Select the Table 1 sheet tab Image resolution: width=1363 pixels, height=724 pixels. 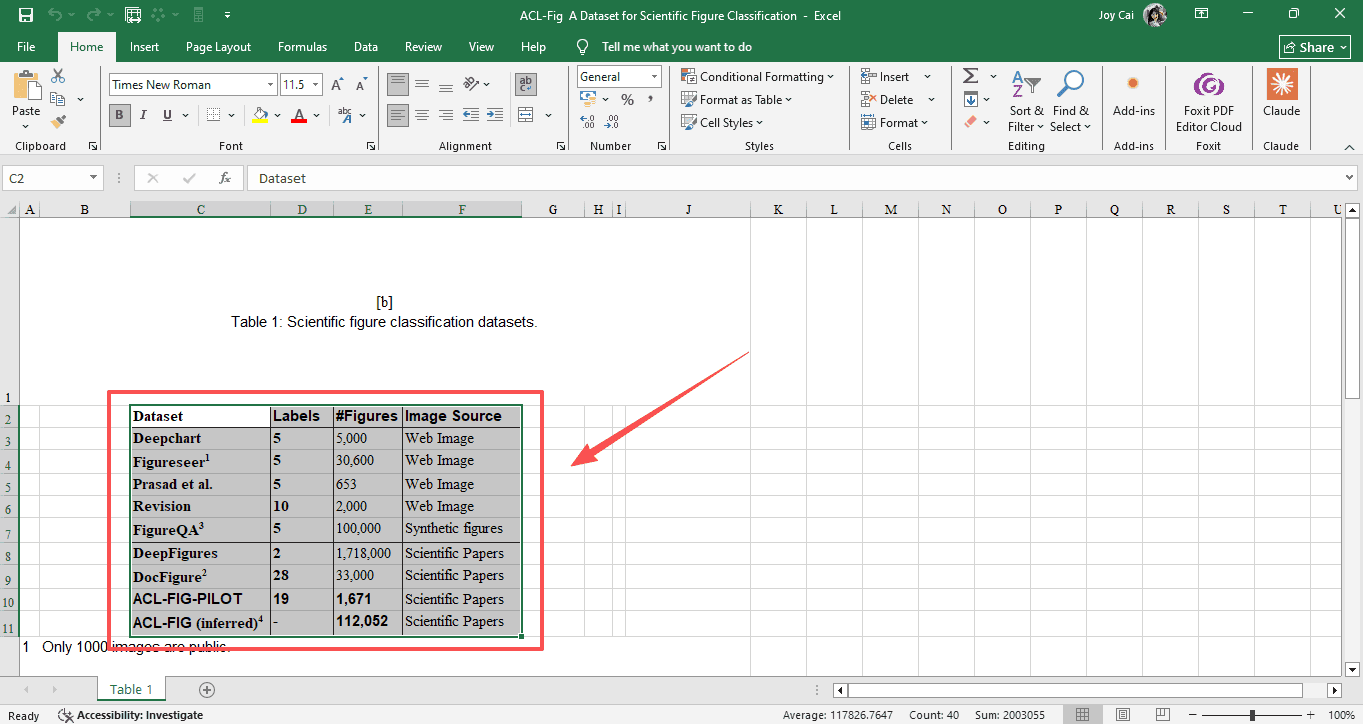pyautogui.click(x=132, y=689)
